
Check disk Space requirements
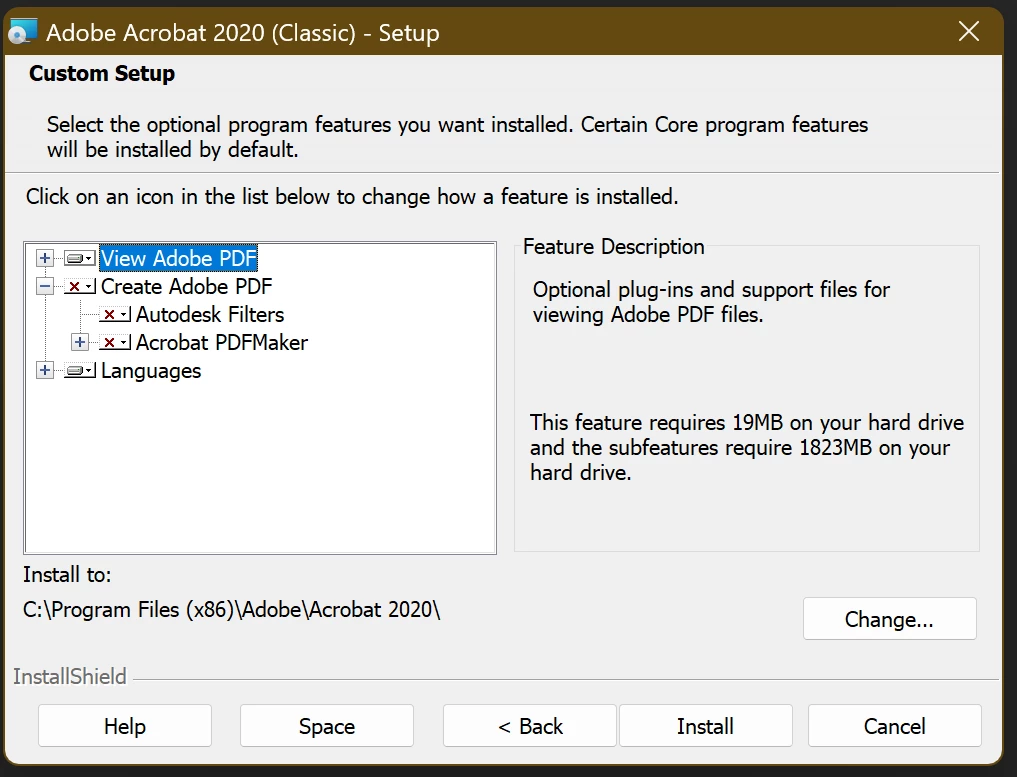tap(327, 726)
